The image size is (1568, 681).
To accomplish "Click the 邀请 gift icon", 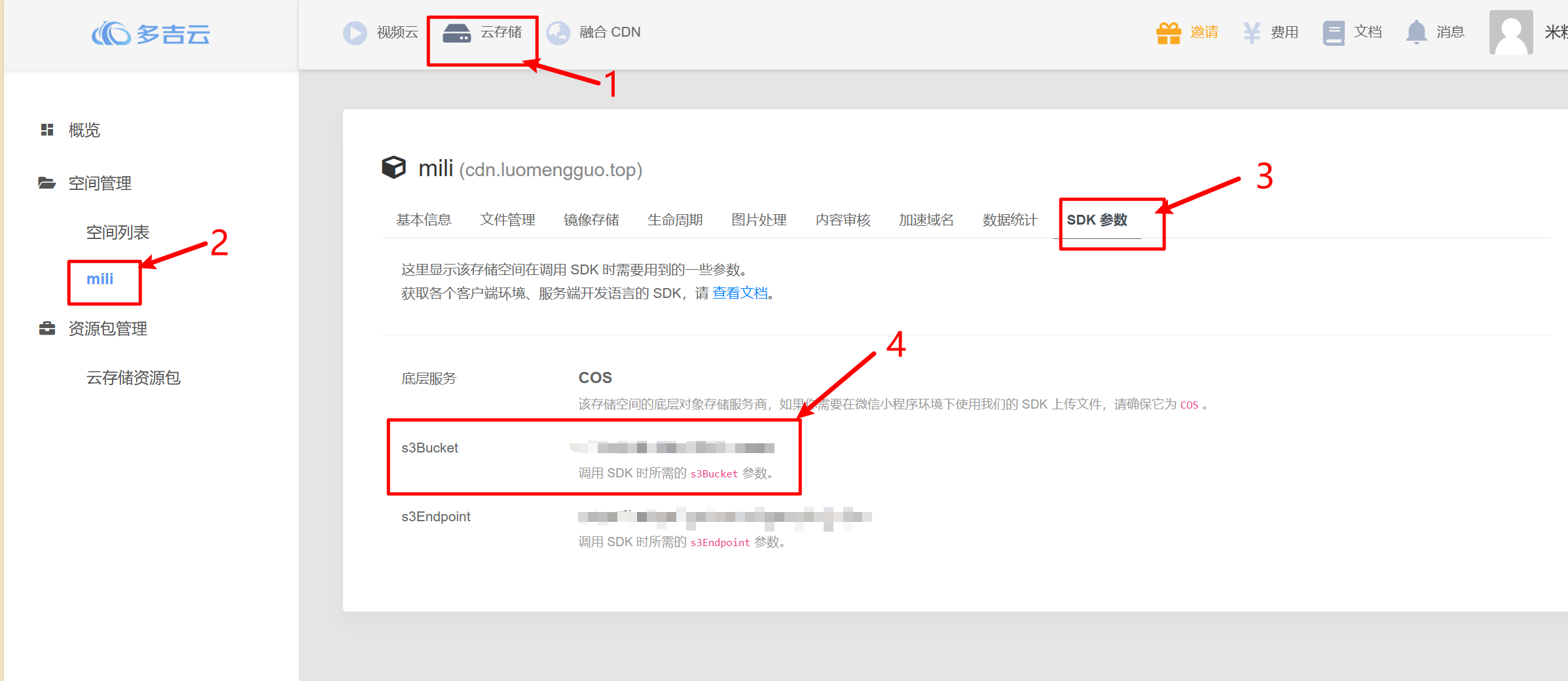I will 1168,33.
